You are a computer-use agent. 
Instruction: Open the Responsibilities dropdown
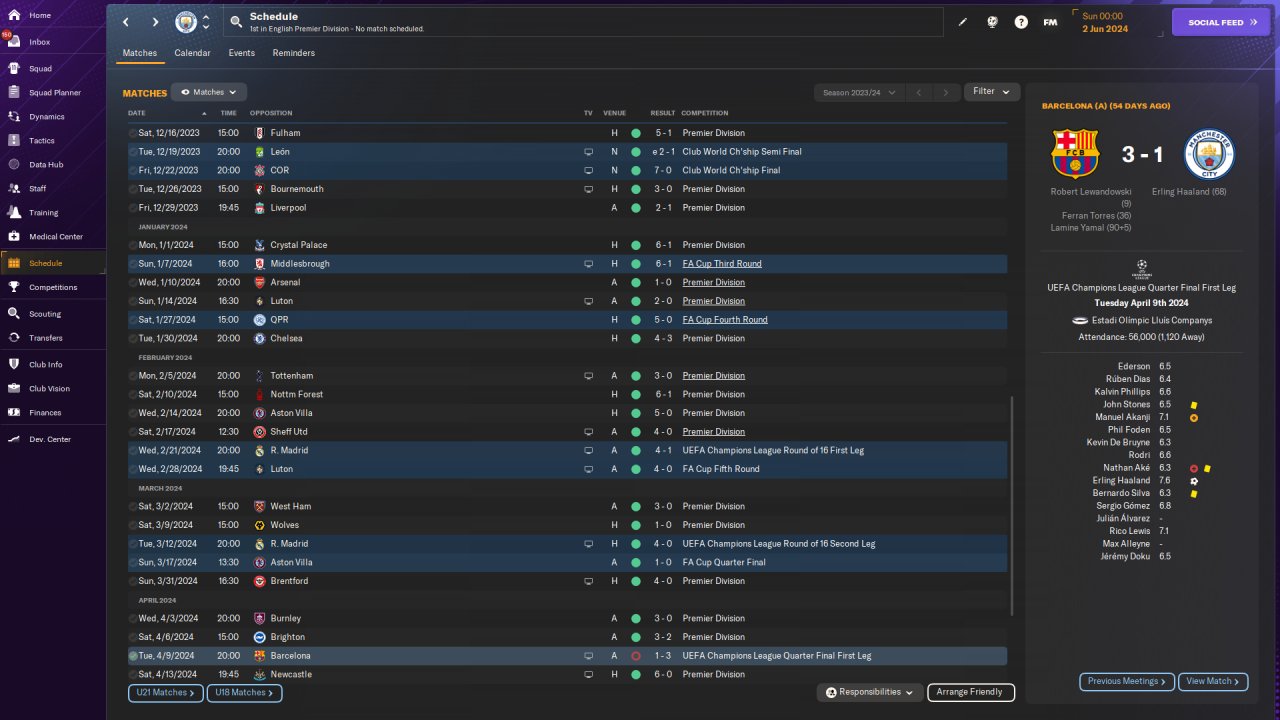click(869, 692)
